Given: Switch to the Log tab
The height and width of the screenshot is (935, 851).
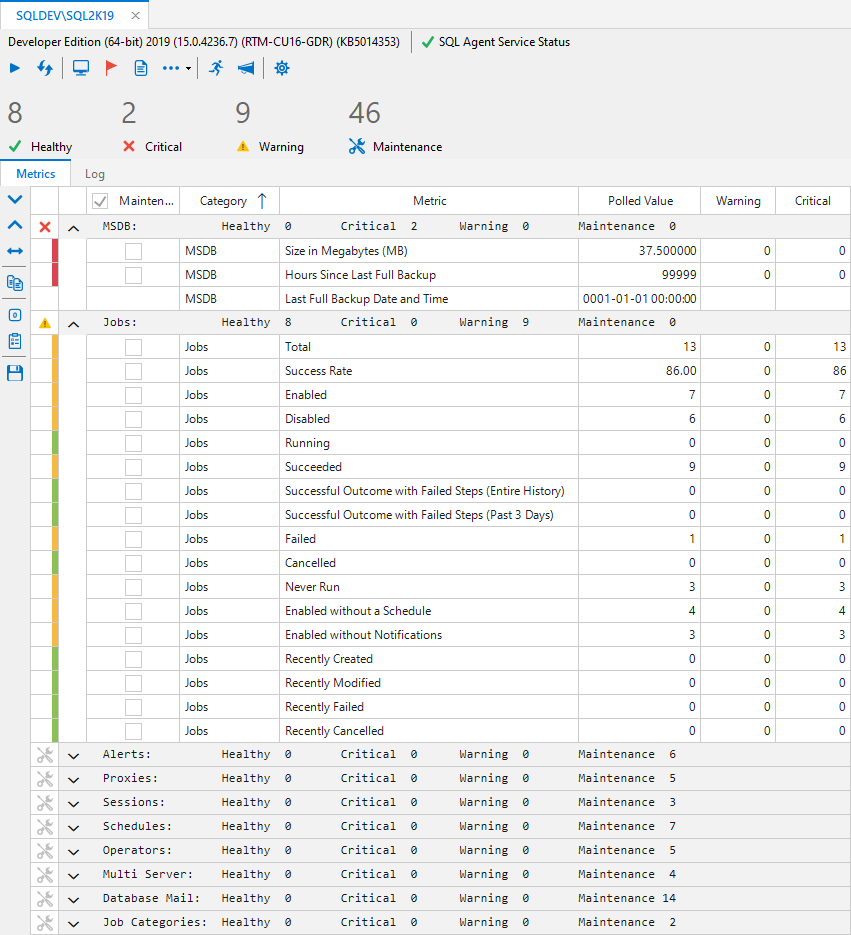Looking at the screenshot, I should tap(94, 174).
